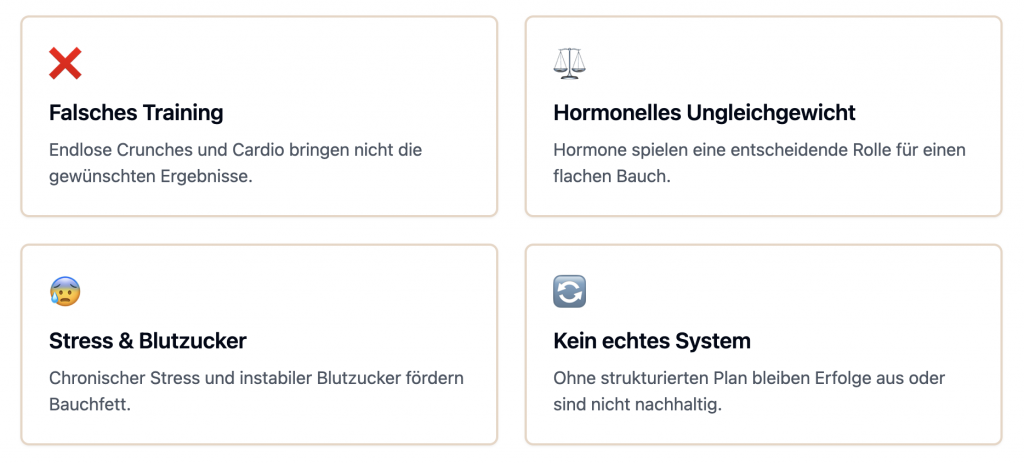Screen dimensions: 1024x463
Task: Click the anxious sweating face emoji
Action: coord(65,292)
